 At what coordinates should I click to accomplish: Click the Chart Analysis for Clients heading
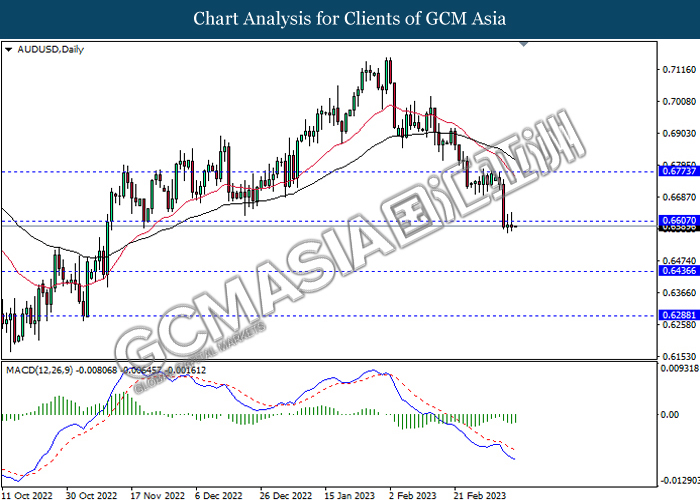[350, 19]
